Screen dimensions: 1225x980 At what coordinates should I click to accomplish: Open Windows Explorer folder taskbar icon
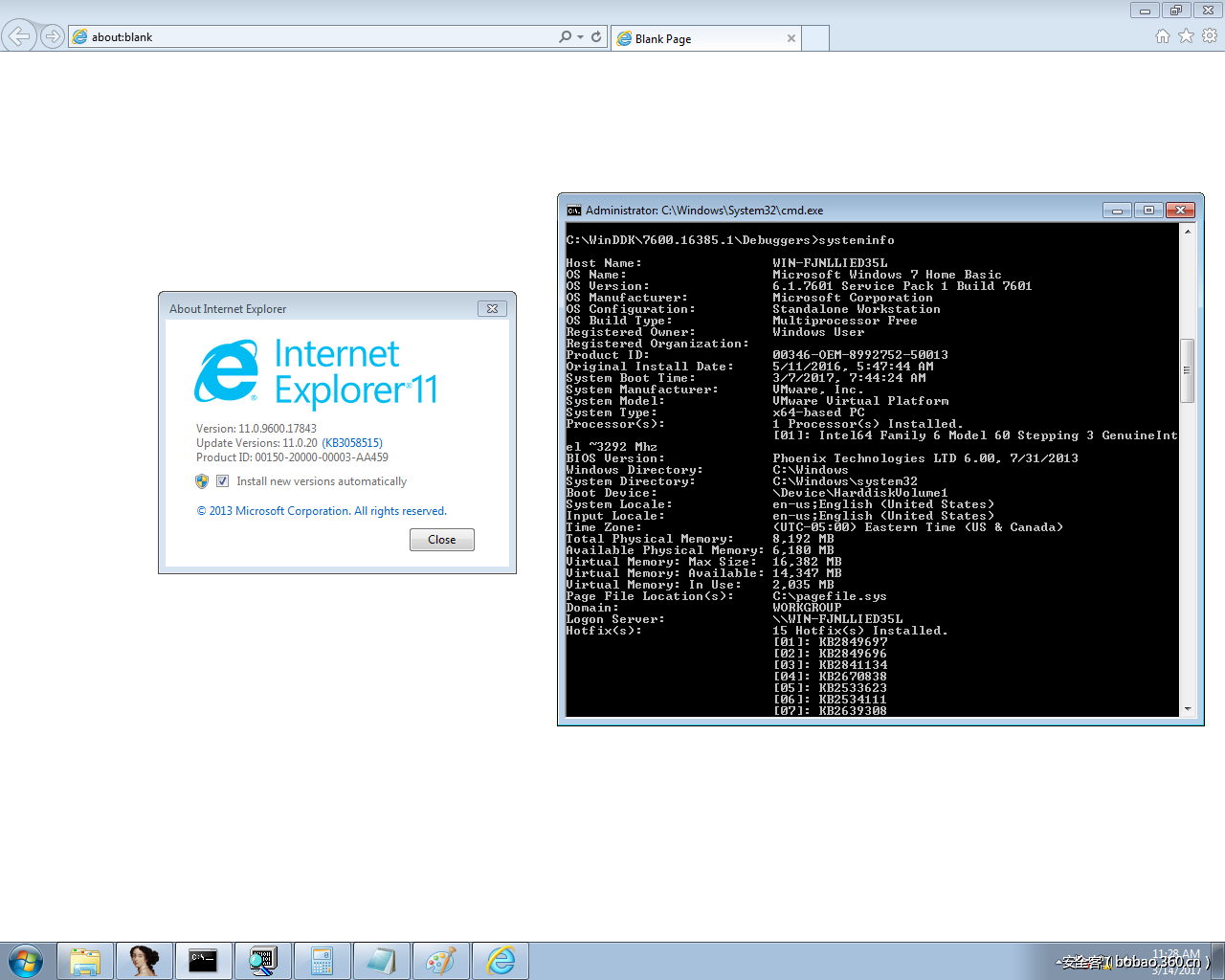click(x=84, y=960)
